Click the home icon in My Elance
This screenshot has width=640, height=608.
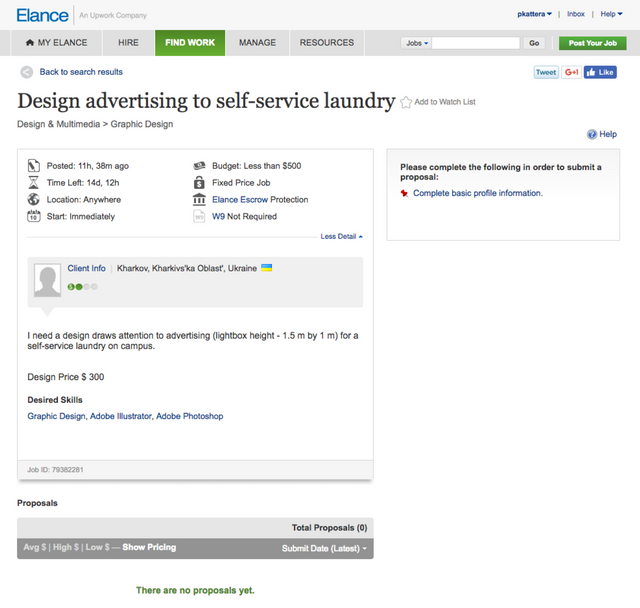tap(30, 42)
